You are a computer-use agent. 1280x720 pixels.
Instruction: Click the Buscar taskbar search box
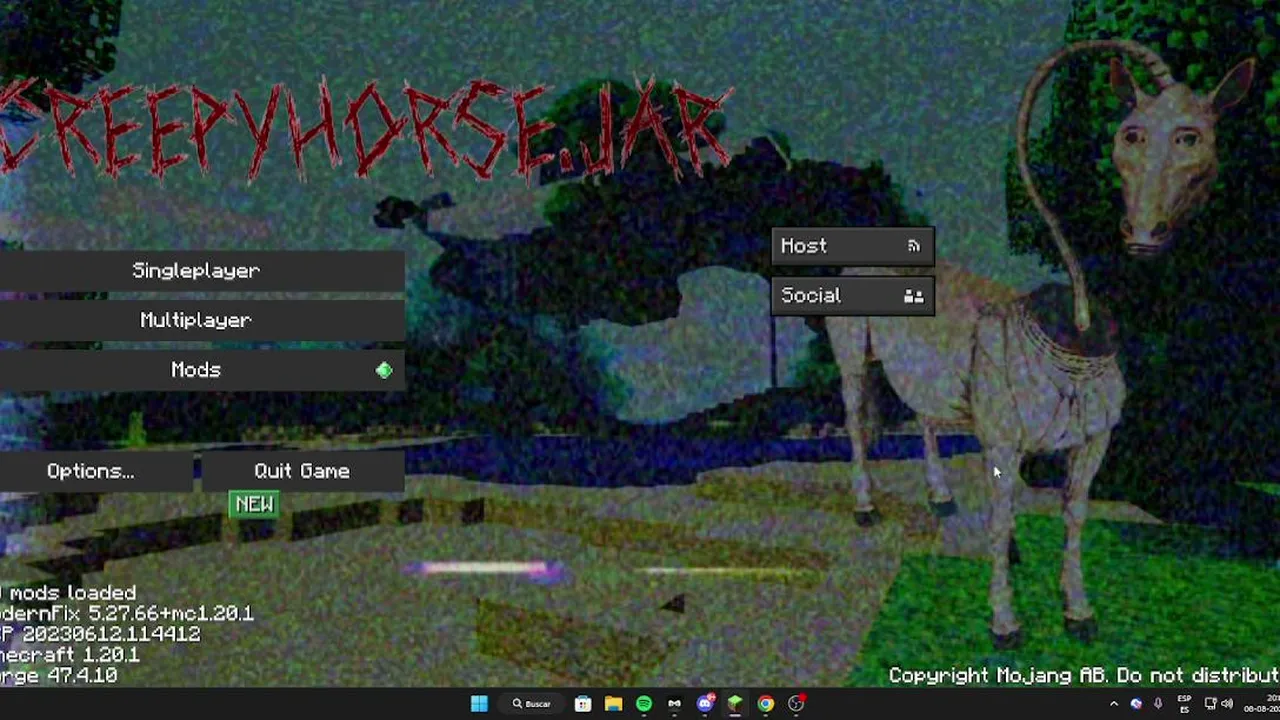pos(533,704)
